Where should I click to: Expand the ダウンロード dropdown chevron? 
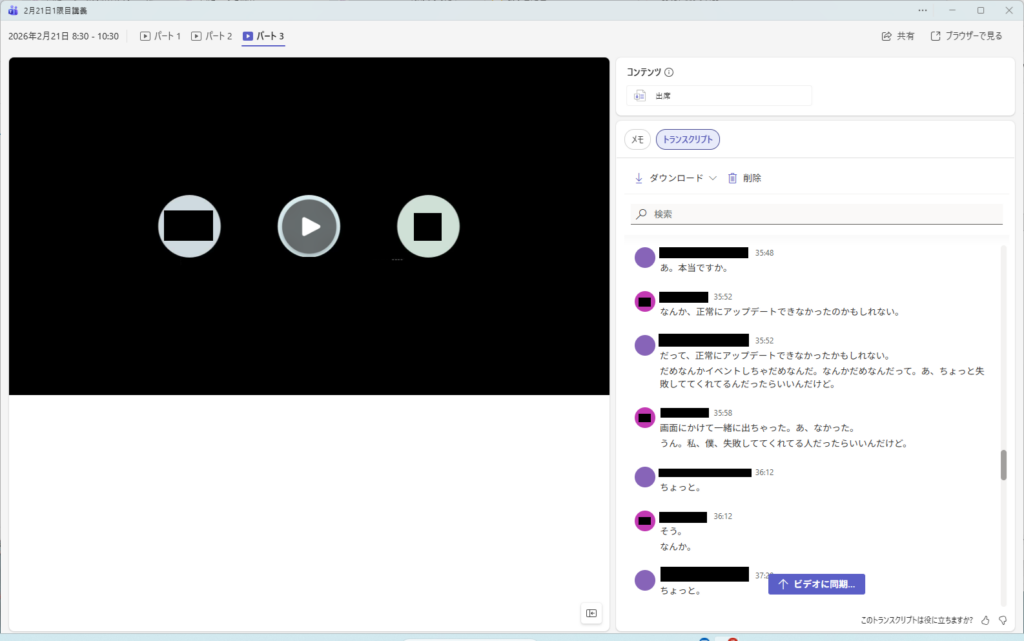(x=713, y=178)
